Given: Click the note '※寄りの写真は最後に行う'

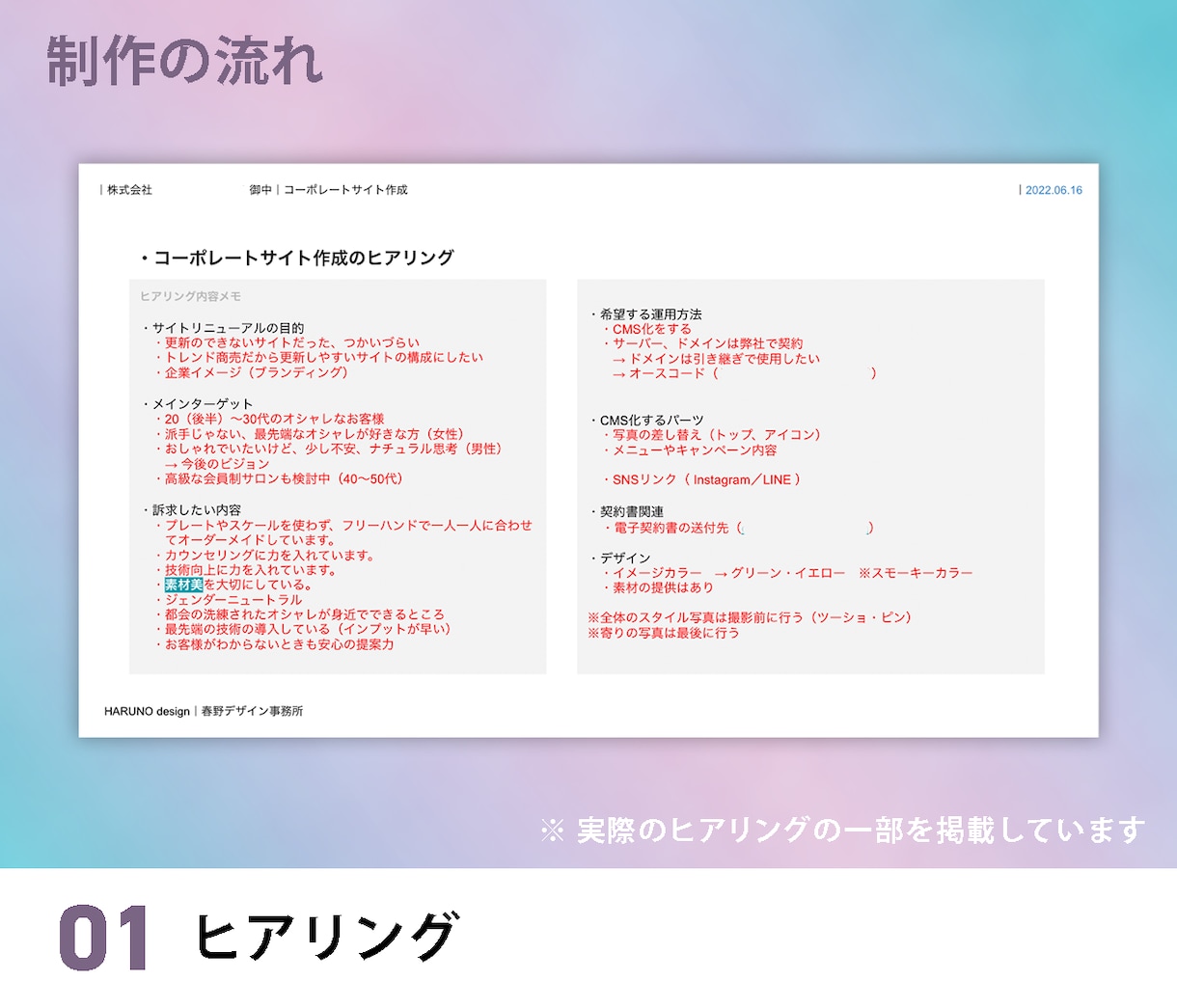Looking at the screenshot, I should tap(664, 633).
